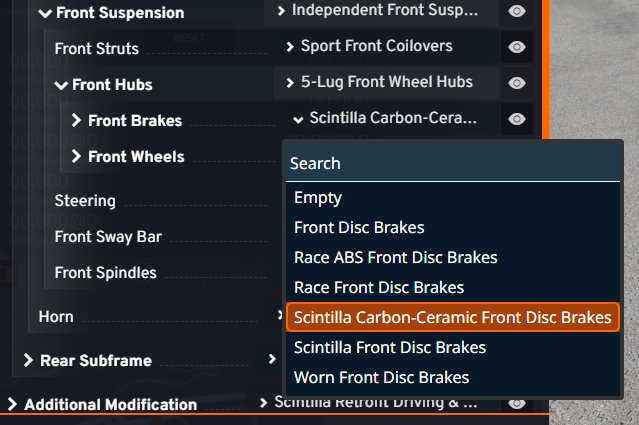Select Scintilla Front Disc Brakes option
639x425 pixels.
pyautogui.click(x=390, y=348)
